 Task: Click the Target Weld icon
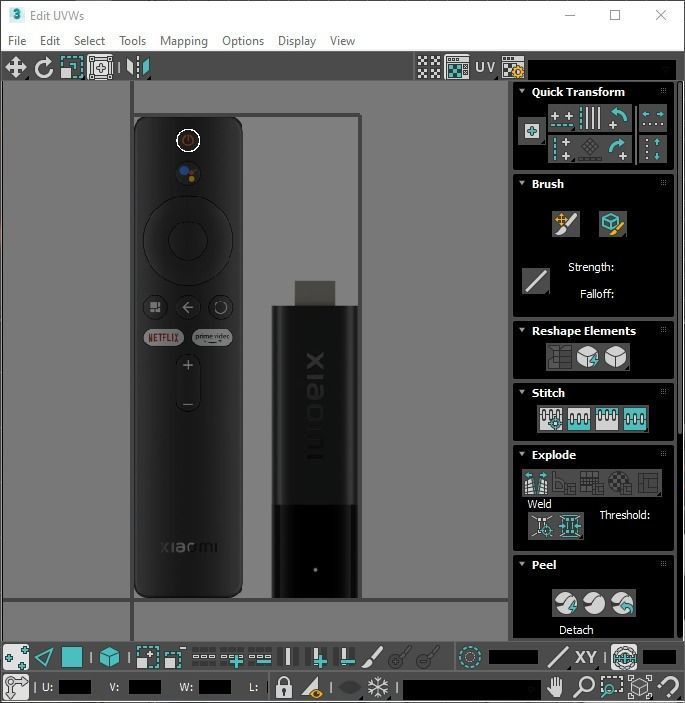tap(542, 525)
